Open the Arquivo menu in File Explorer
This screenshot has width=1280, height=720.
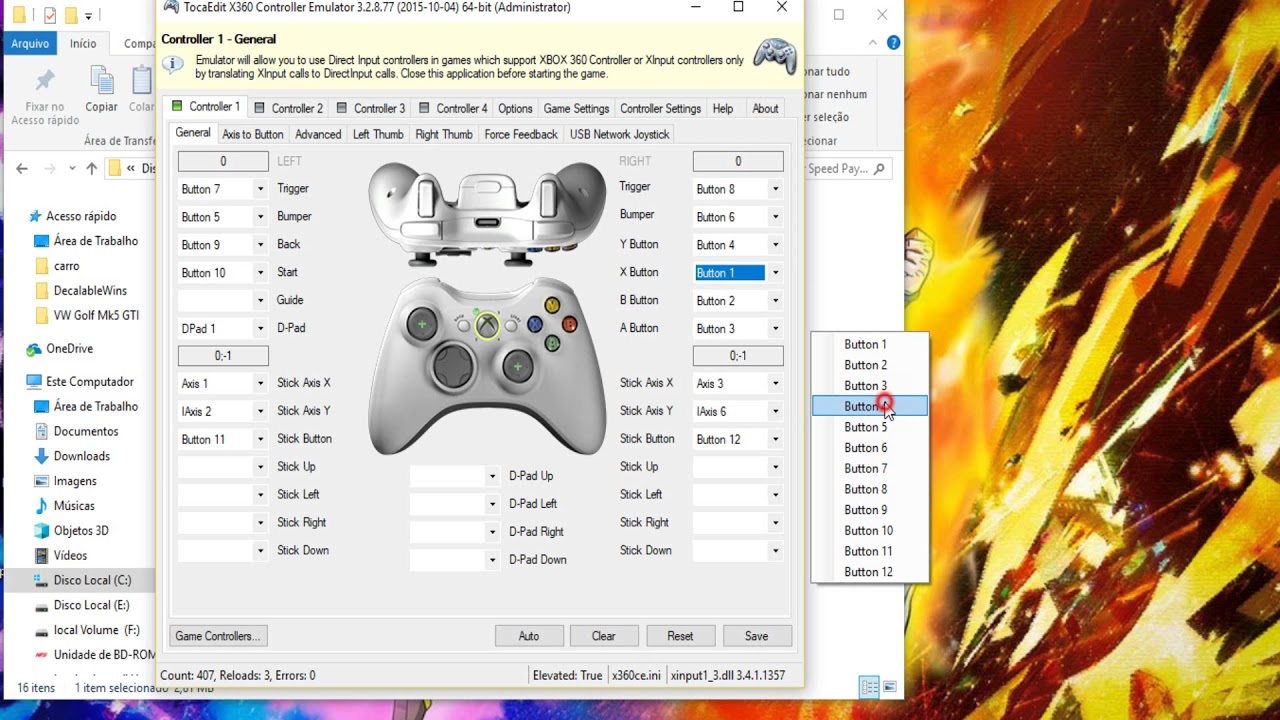30,43
